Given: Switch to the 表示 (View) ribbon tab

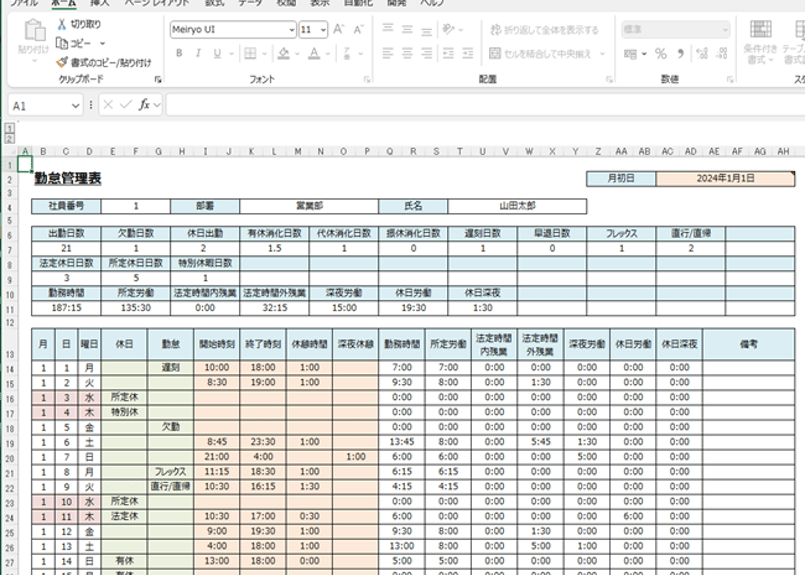Looking at the screenshot, I should (319, 3).
